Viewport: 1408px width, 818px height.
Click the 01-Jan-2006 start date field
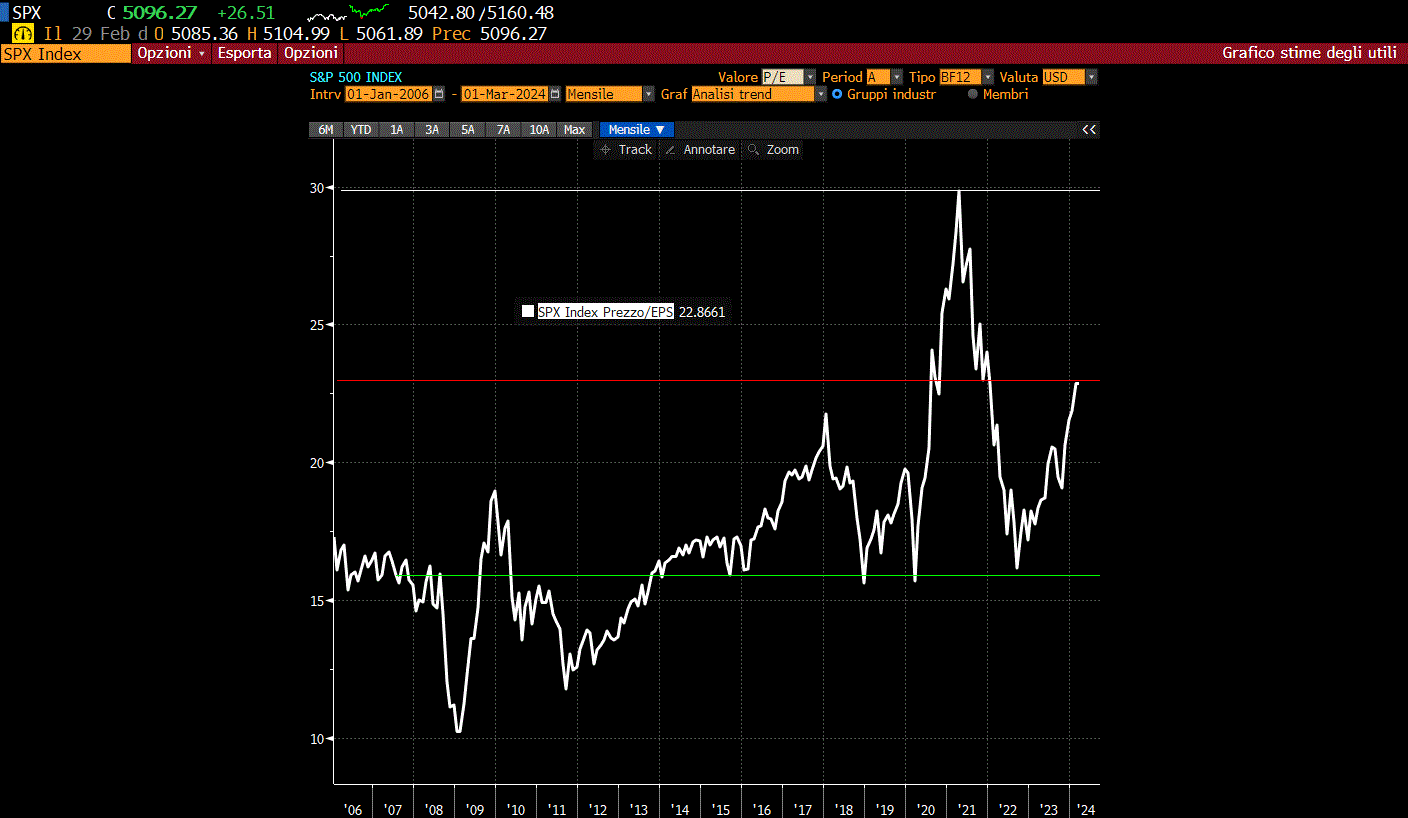click(388, 94)
